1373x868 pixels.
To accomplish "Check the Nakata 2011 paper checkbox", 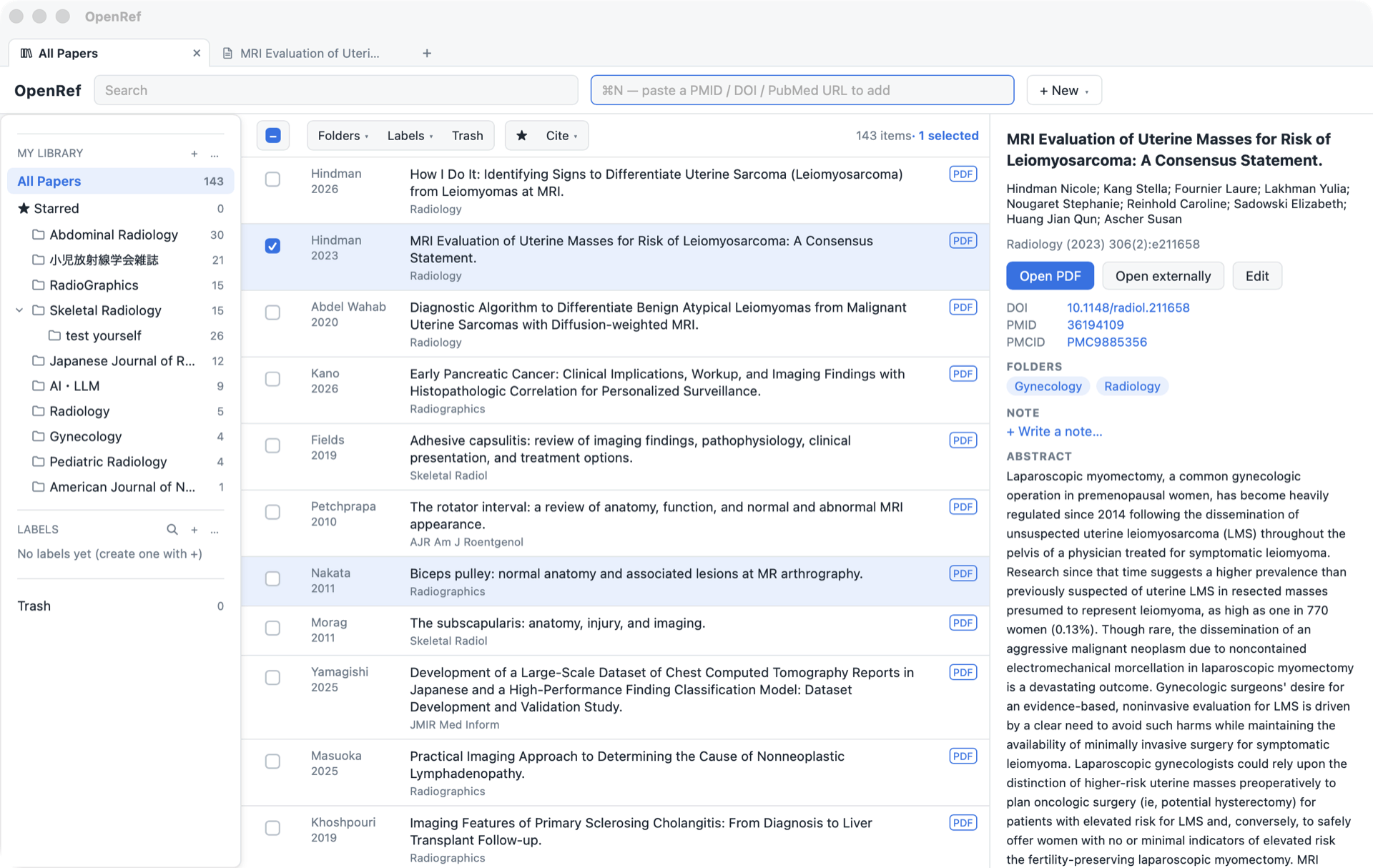I will pos(272,578).
